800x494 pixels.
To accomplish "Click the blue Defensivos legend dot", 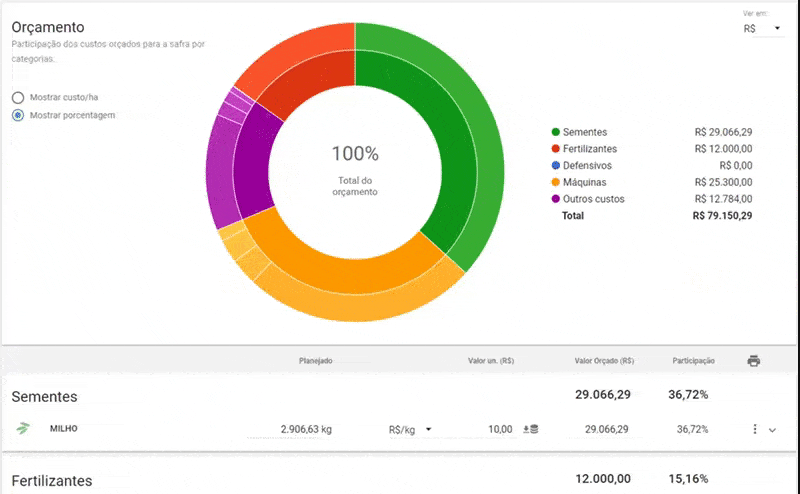I will point(555,165).
